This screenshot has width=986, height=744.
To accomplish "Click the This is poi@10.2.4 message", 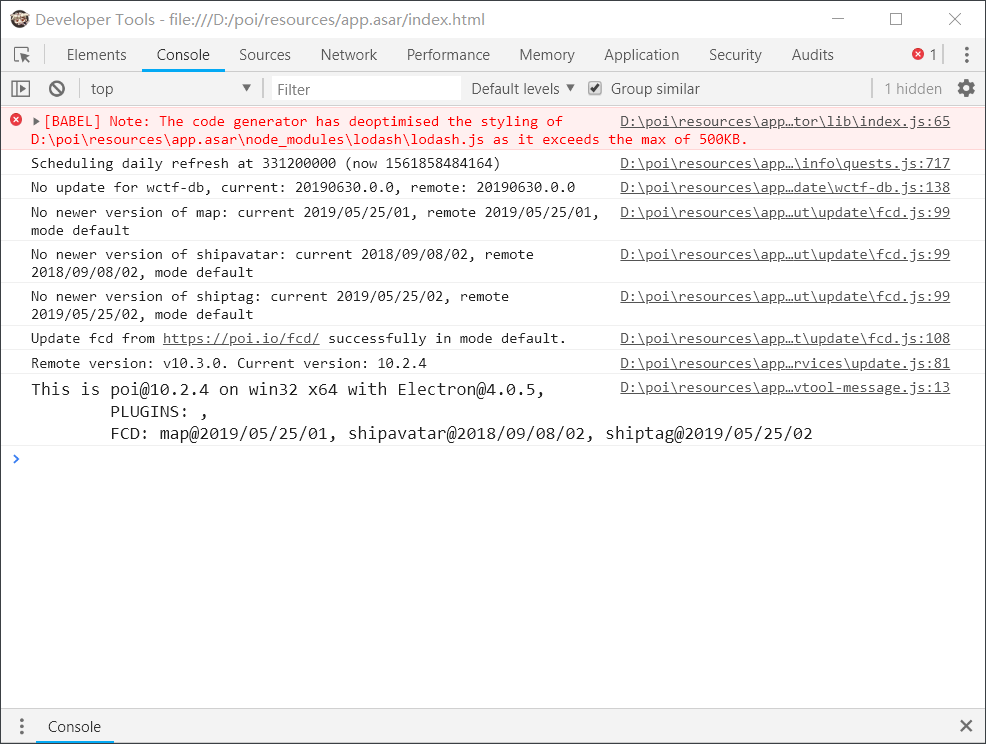I will click(287, 390).
